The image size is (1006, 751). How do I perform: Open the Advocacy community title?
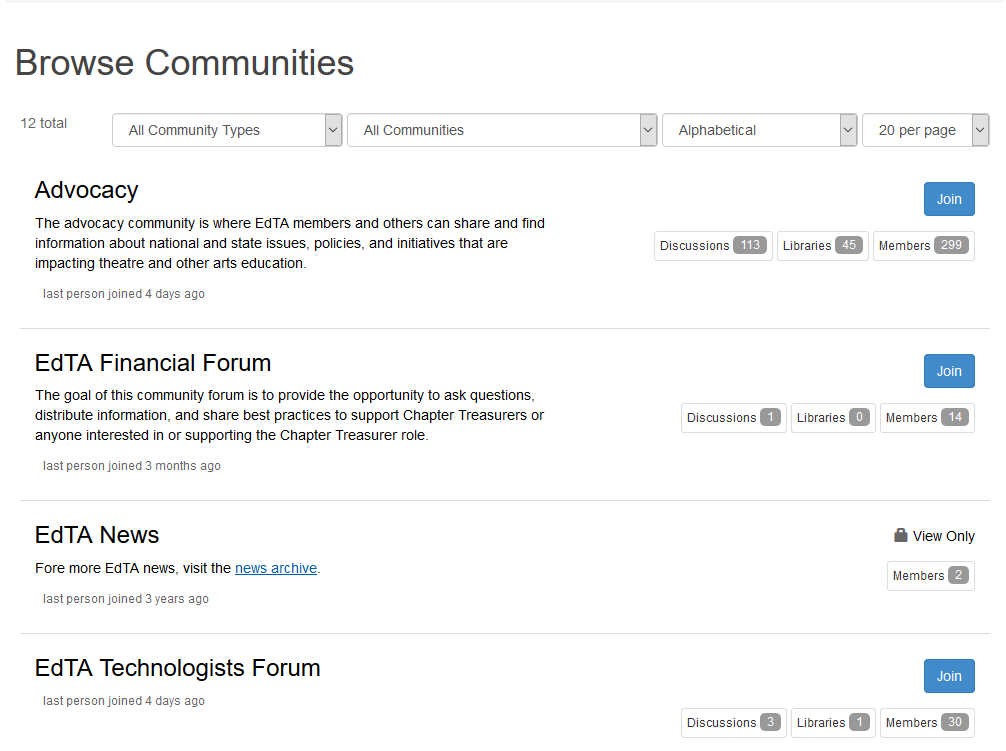tap(86, 190)
